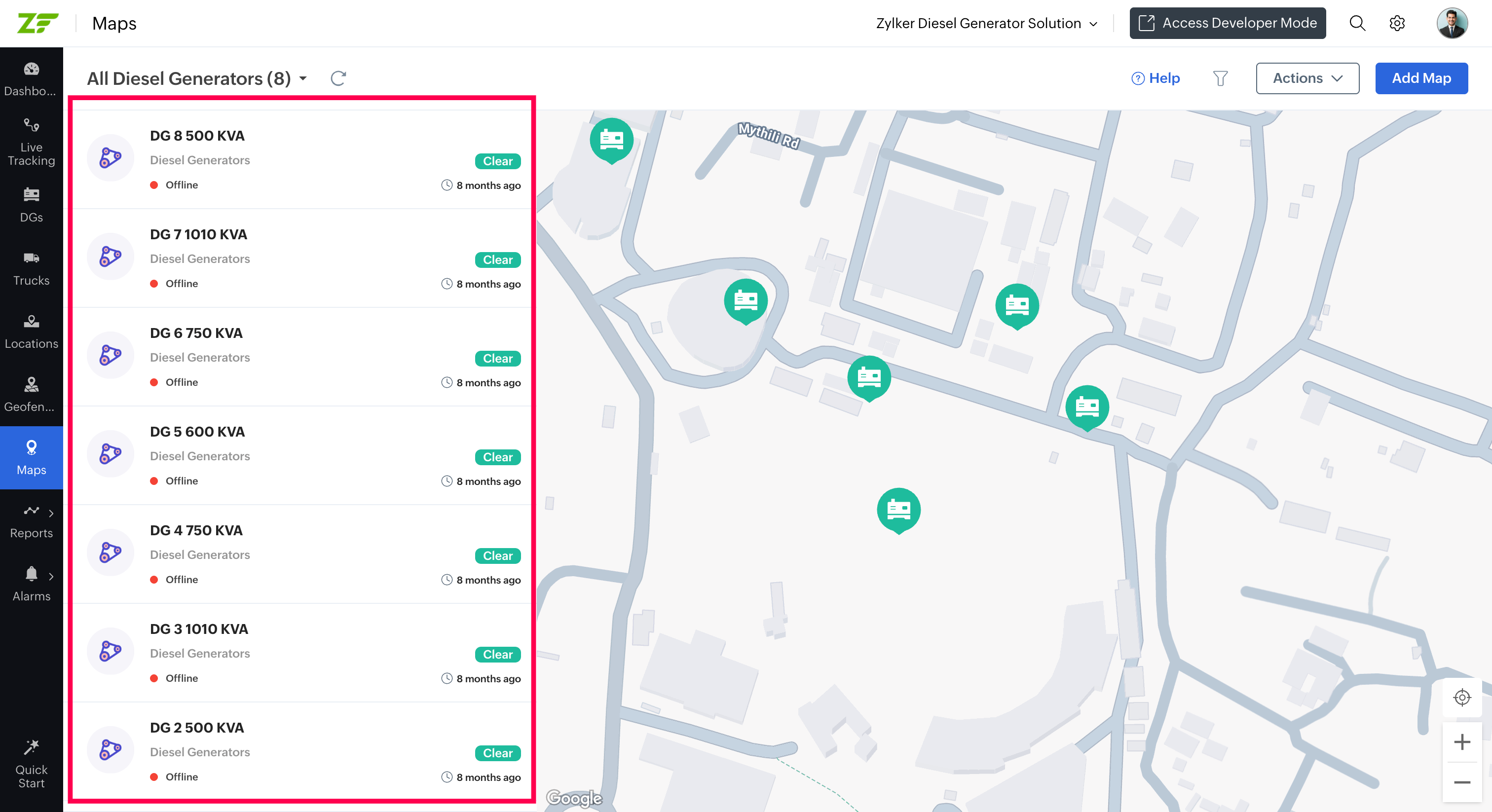Click the Add Map button

click(x=1421, y=78)
